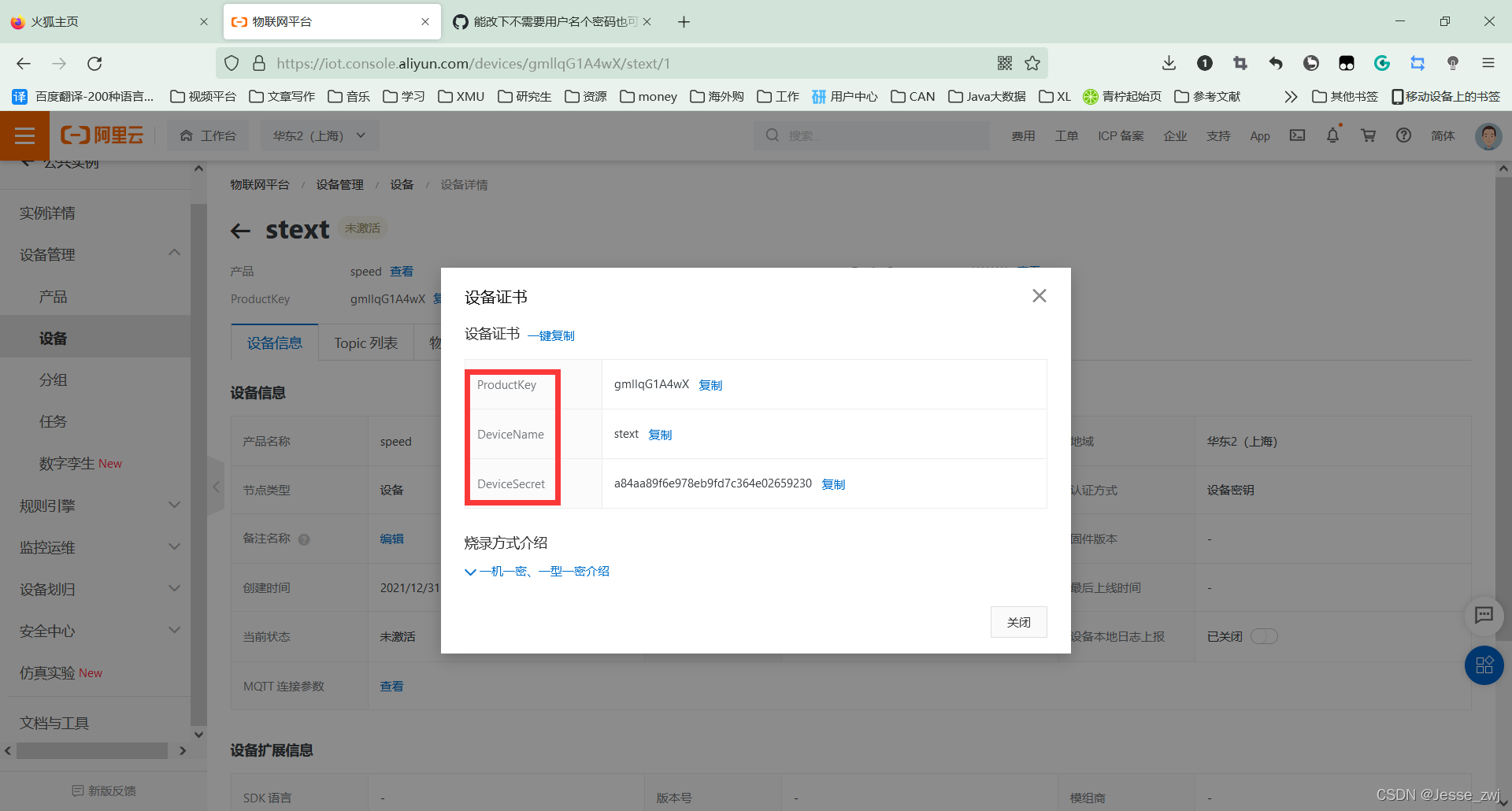Click the notification bell icon
The width and height of the screenshot is (1512, 811).
1332,135
